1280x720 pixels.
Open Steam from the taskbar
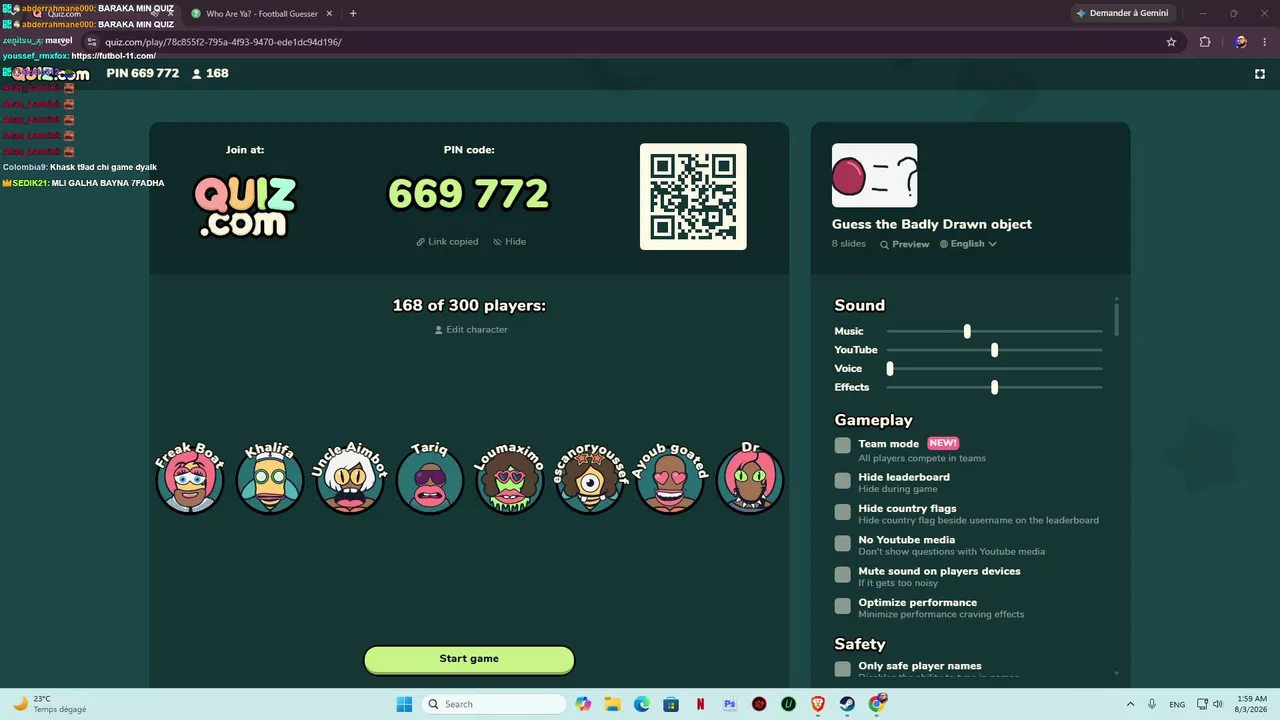(848, 704)
